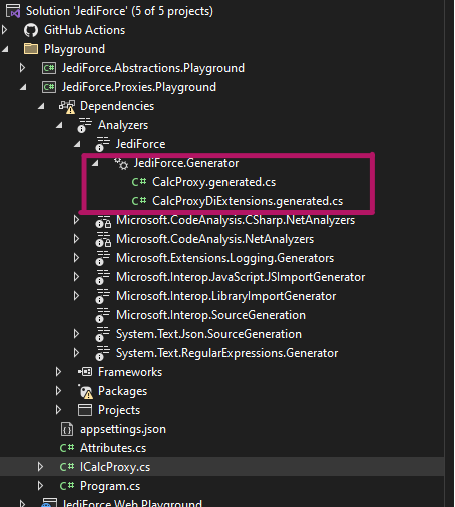Collapse the JediForce analyzer node
The image size is (455, 507).
click(x=77, y=145)
